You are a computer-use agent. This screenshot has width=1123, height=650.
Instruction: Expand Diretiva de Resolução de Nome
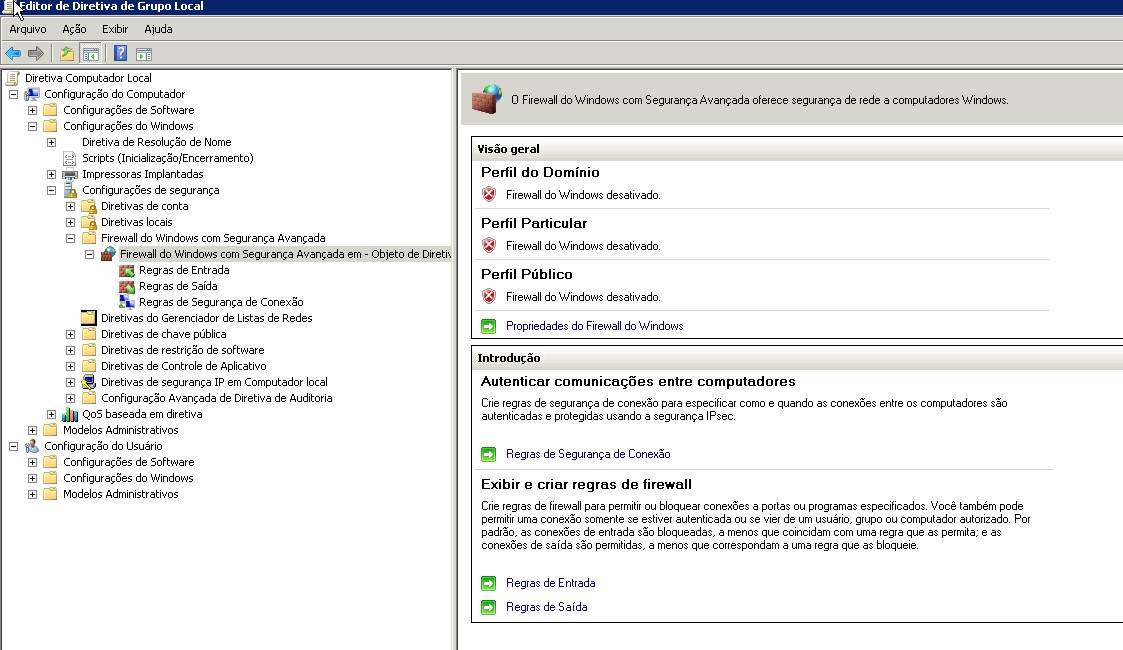click(52, 142)
